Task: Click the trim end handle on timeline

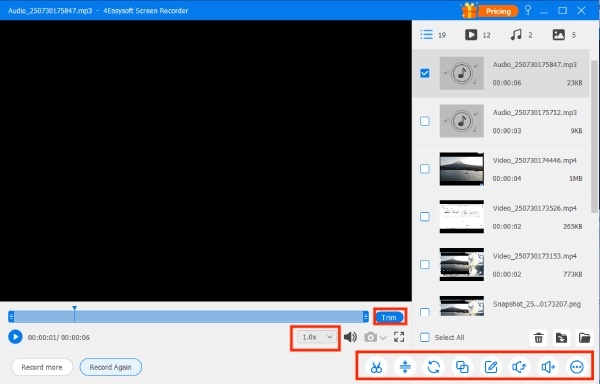Action: pyautogui.click(x=365, y=316)
